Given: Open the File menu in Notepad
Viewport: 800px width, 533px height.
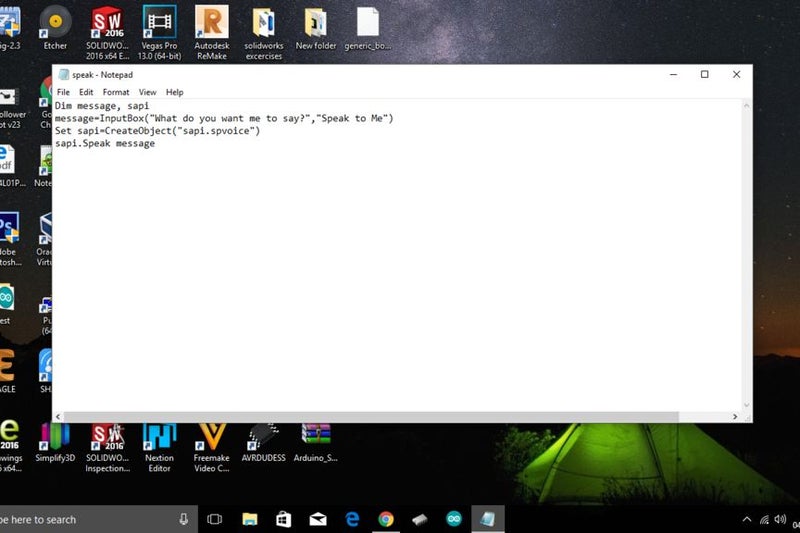Looking at the screenshot, I should [63, 92].
